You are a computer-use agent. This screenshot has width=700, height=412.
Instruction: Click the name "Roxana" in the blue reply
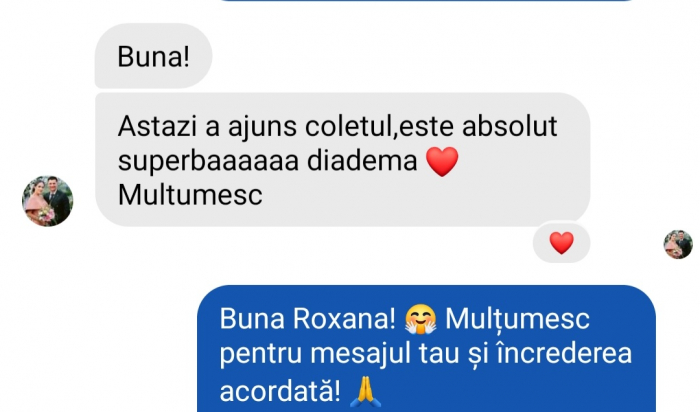(344, 319)
